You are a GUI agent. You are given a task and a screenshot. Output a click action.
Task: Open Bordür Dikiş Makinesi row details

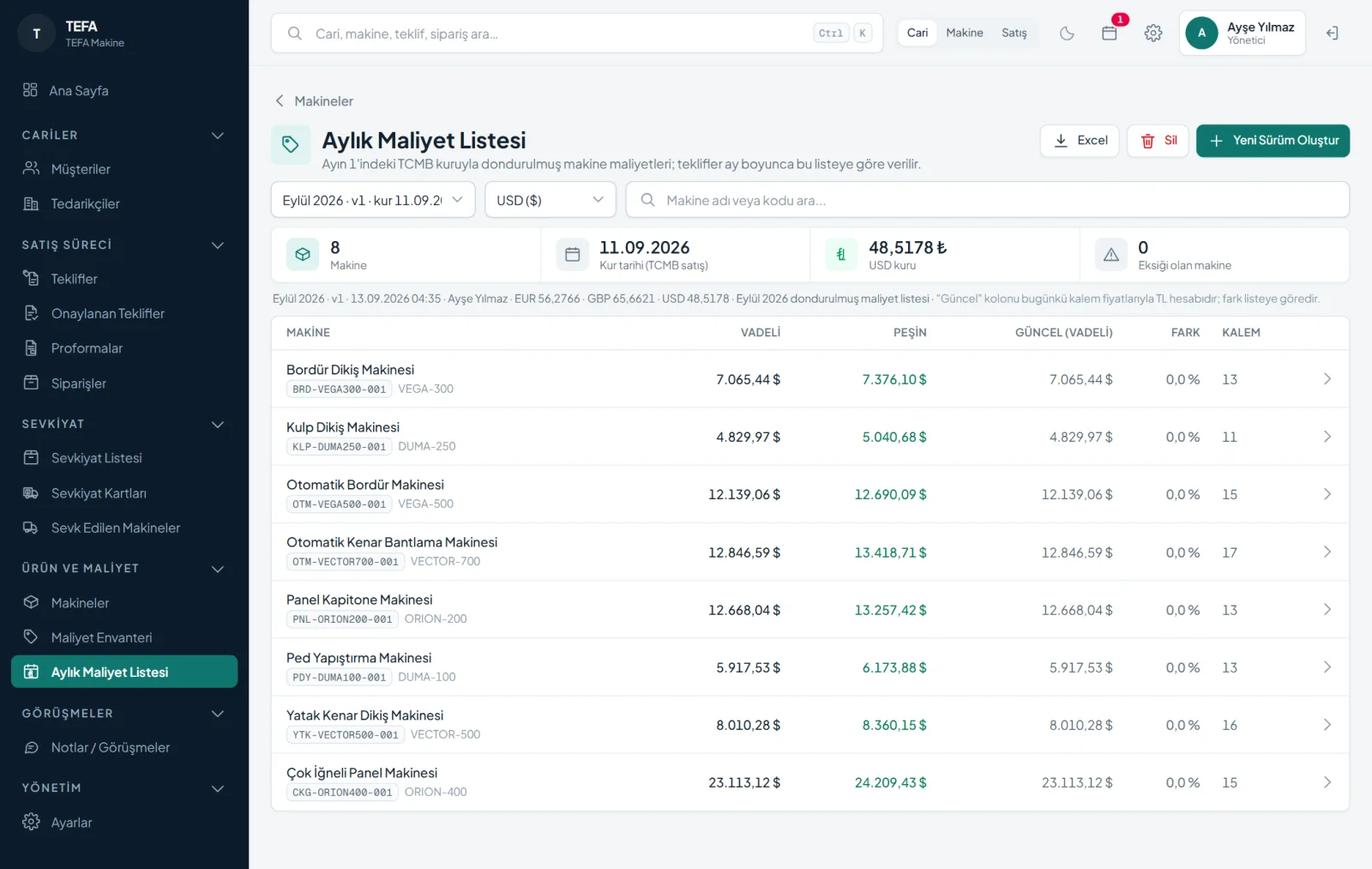click(810, 379)
